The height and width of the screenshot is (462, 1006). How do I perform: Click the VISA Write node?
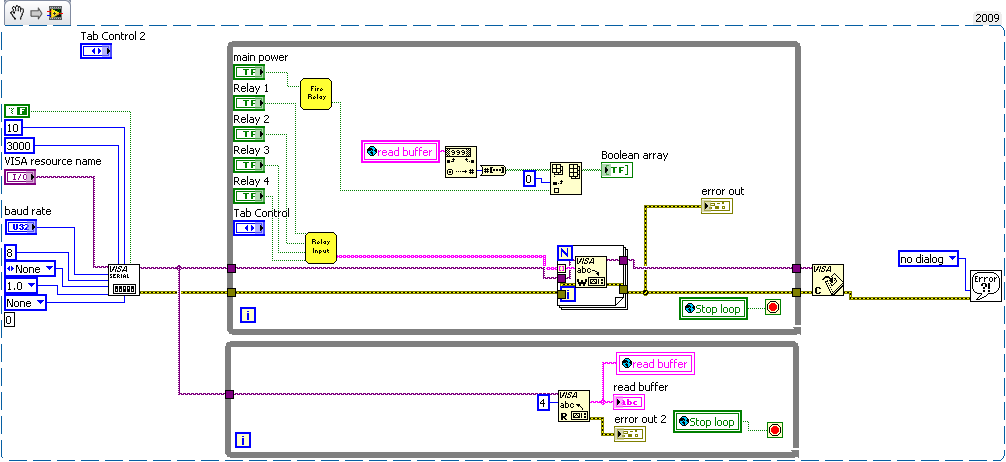coord(590,272)
